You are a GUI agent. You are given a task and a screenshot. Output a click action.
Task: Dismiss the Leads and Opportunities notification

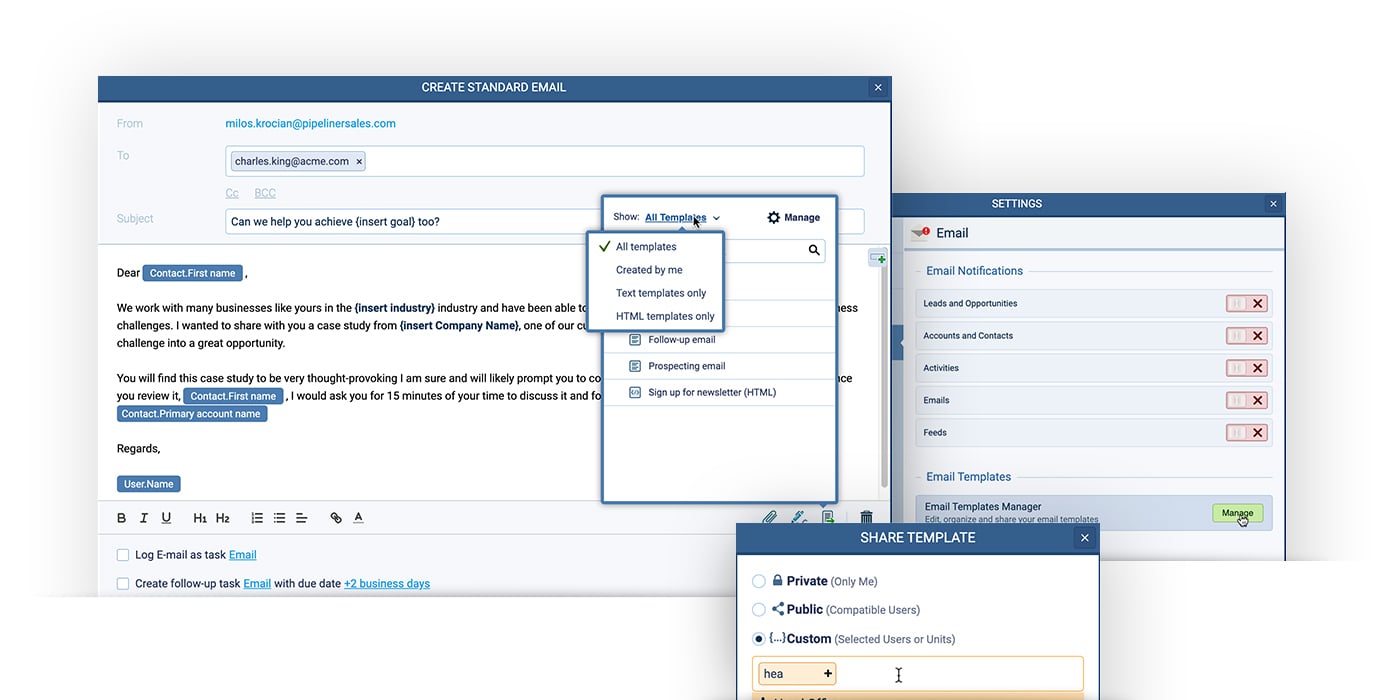click(x=1257, y=303)
